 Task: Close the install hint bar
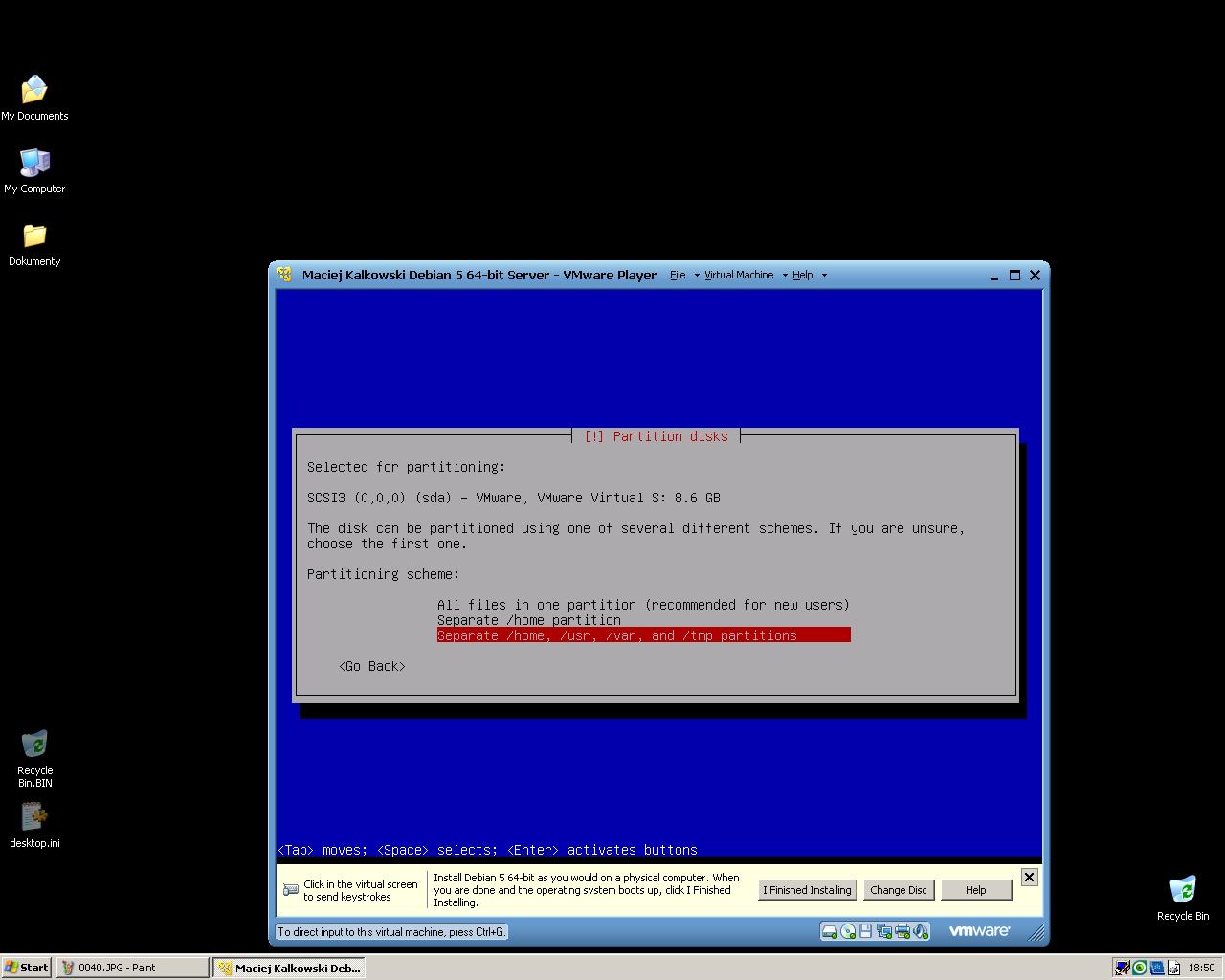1029,877
